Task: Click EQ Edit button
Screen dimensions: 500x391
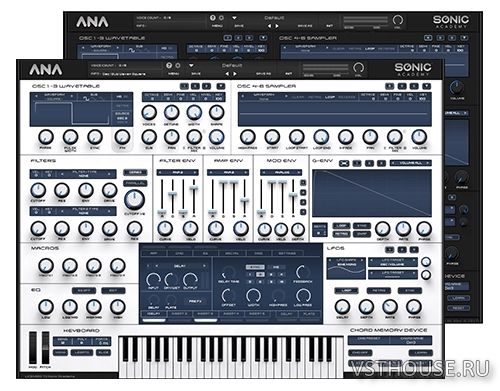Action: pos(113,291)
